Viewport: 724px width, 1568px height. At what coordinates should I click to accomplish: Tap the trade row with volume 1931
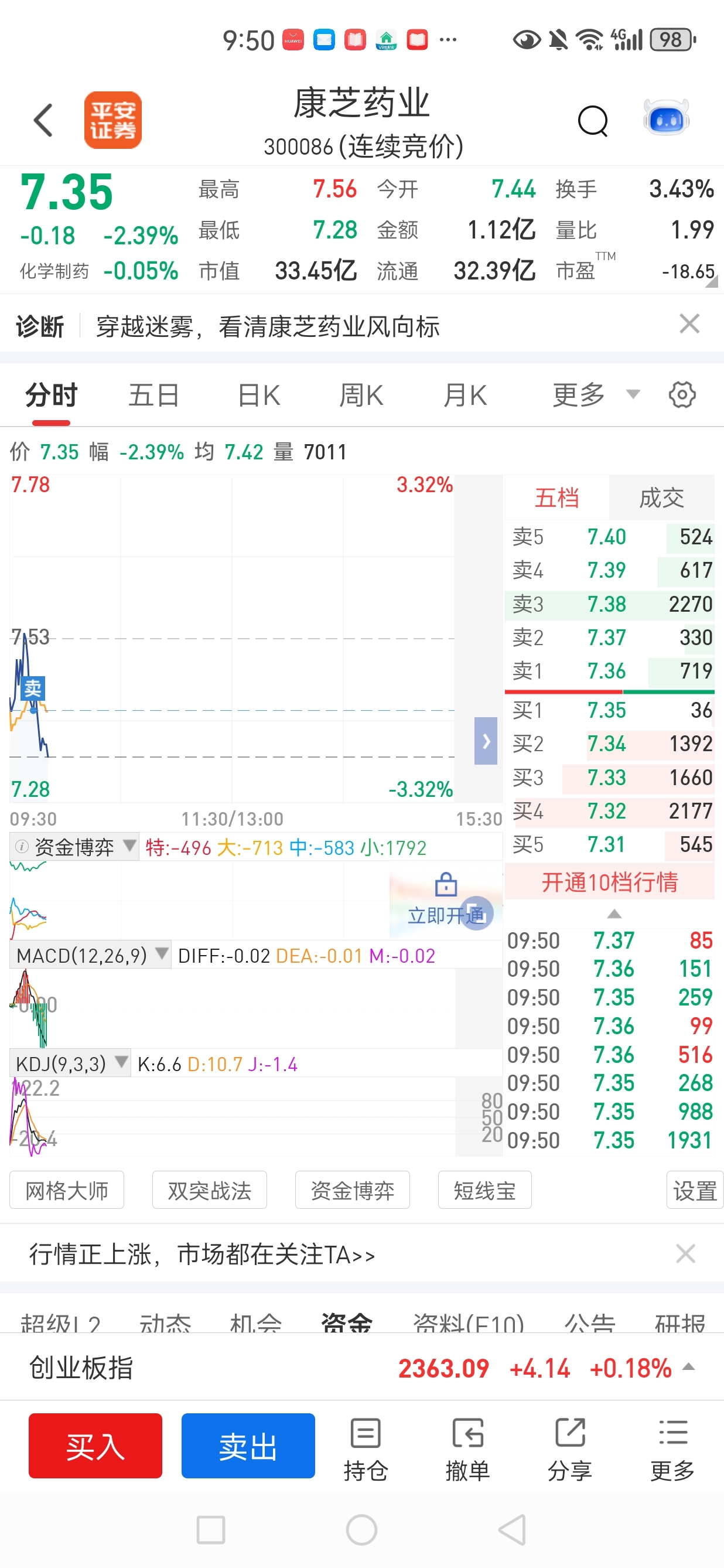(610, 1140)
